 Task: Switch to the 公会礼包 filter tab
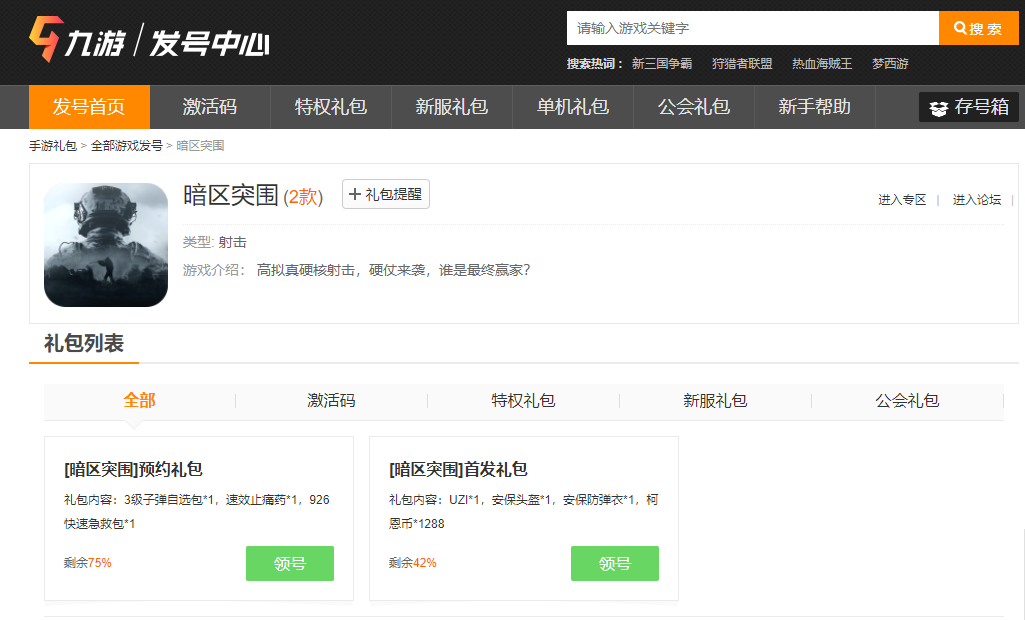pyautogui.click(x=907, y=401)
